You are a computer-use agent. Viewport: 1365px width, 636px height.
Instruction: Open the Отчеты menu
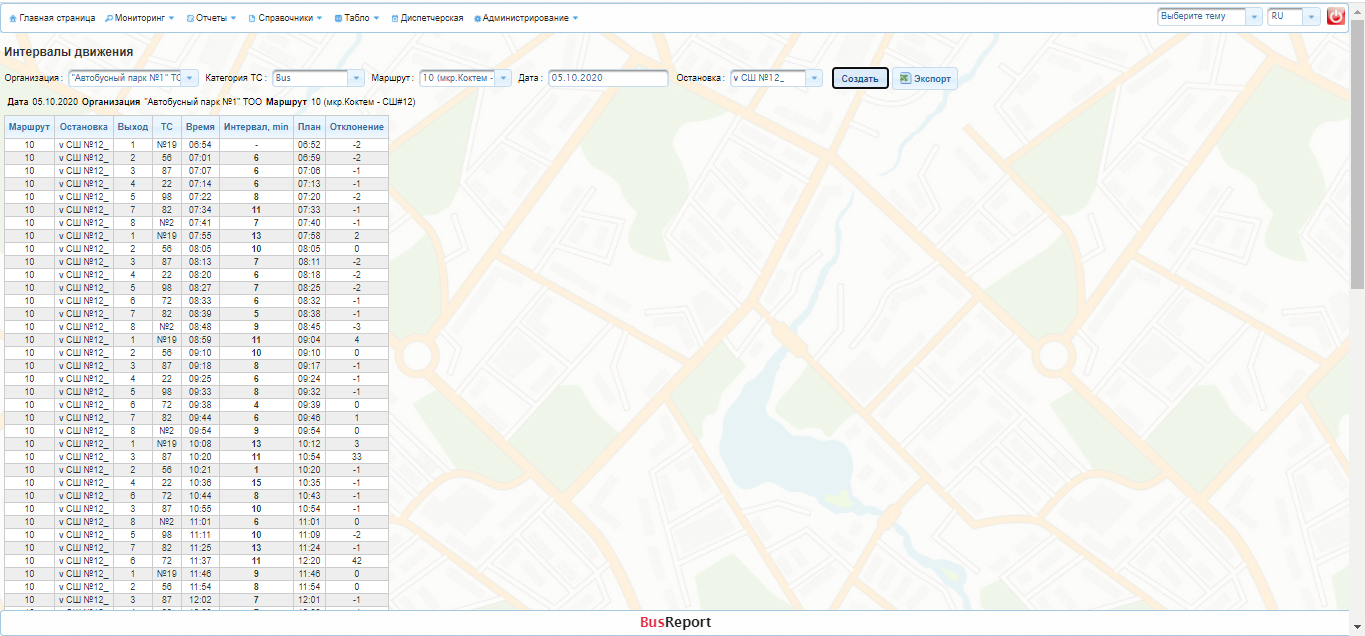tap(212, 18)
